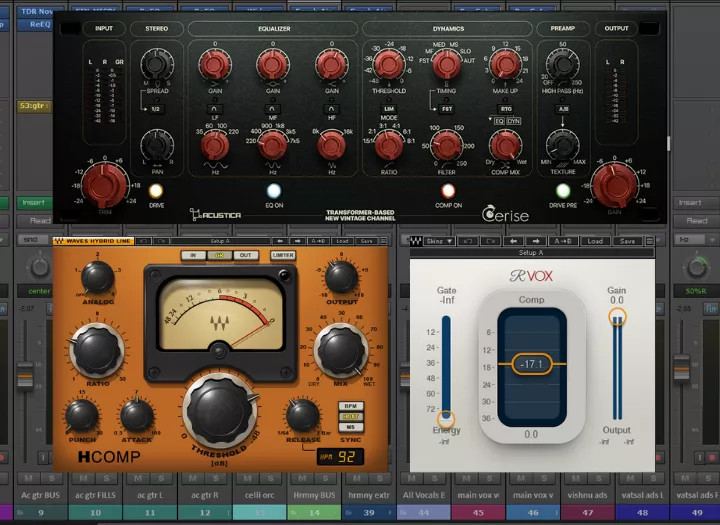This screenshot has width=720, height=525.
Task: Click the H-Comp MIX knob
Action: (341, 350)
